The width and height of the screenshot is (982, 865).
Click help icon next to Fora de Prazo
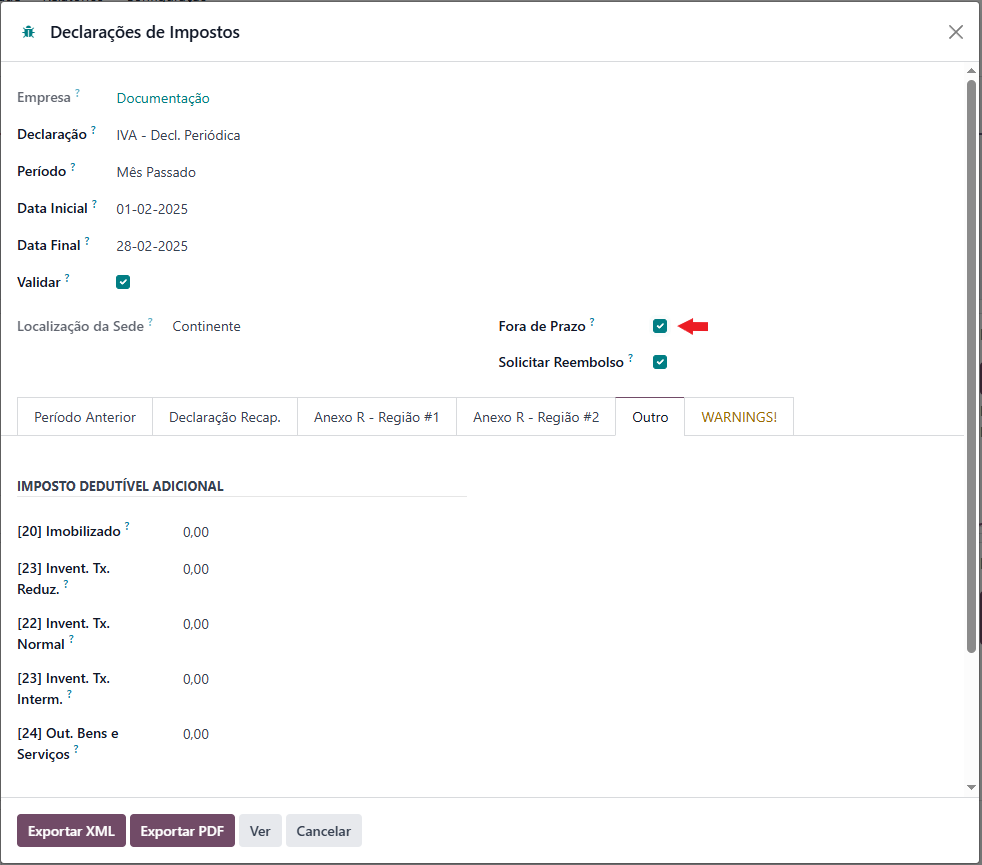[x=592, y=321]
